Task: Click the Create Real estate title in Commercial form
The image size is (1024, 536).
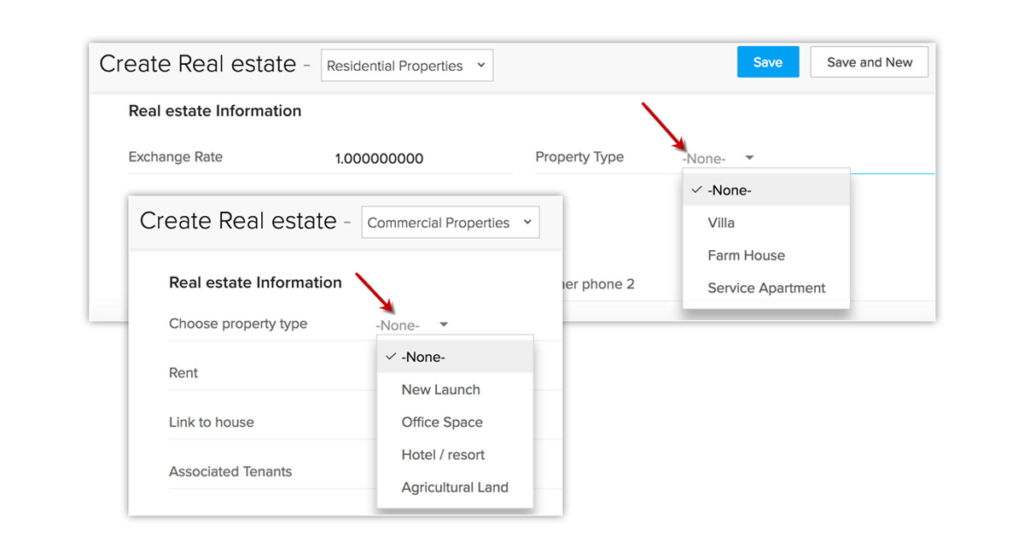Action: tap(238, 221)
